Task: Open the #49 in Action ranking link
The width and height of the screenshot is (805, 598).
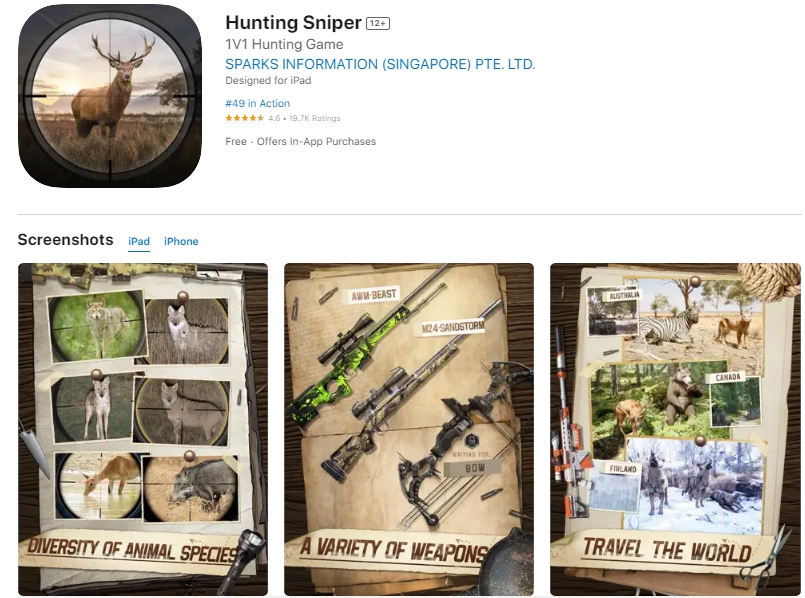Action: 257,103
